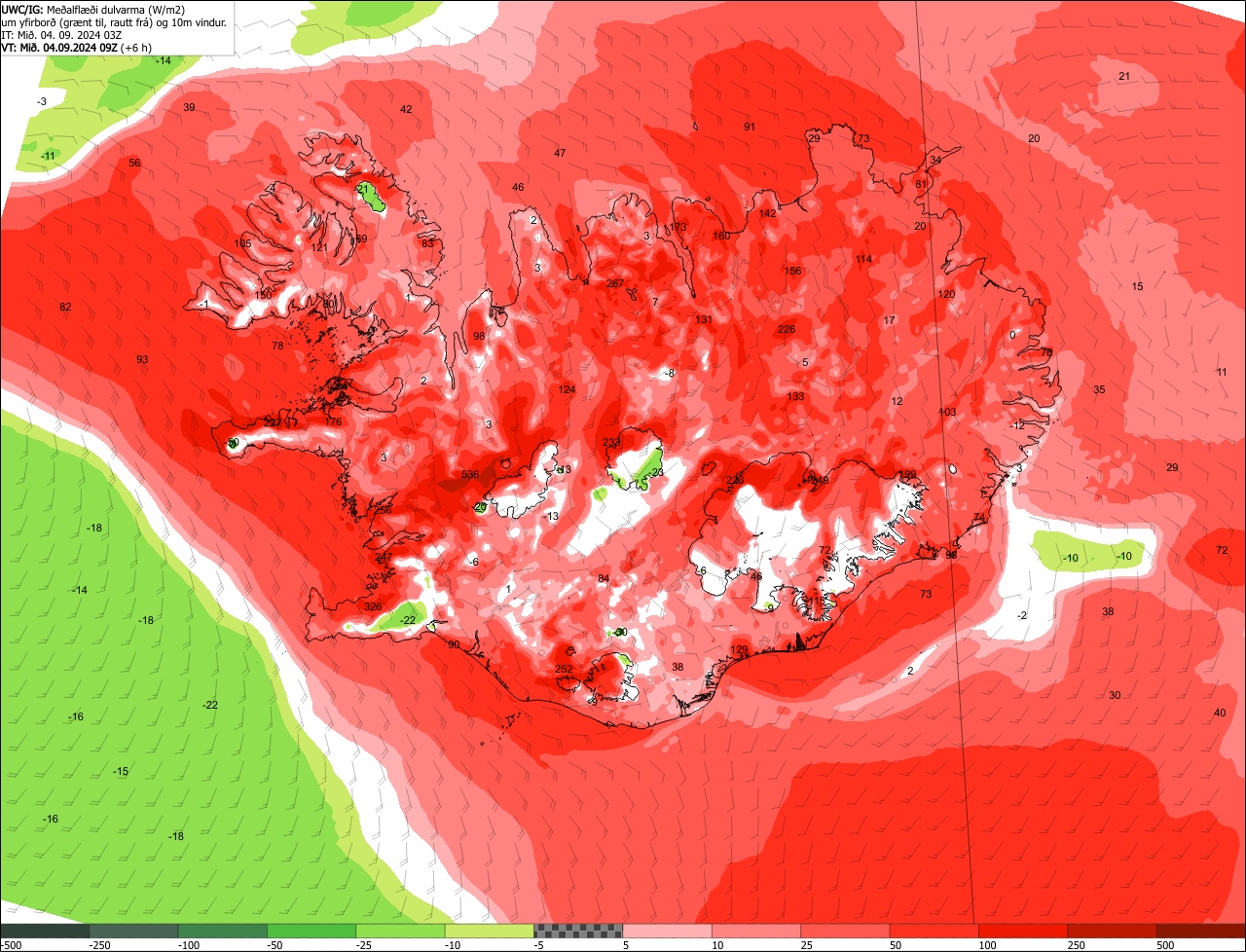Click the 252 value near the south coast
The image size is (1246, 952).
(564, 669)
